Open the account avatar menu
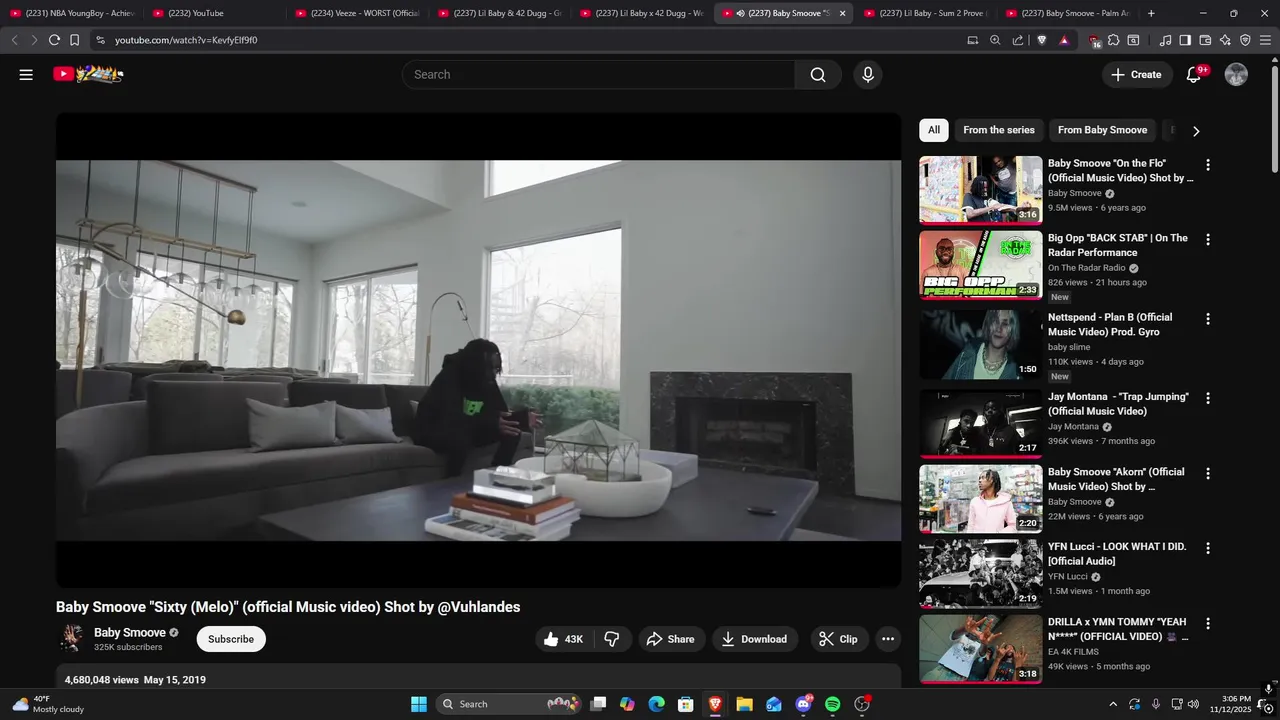Screen dimensions: 1280x720 1237,75
